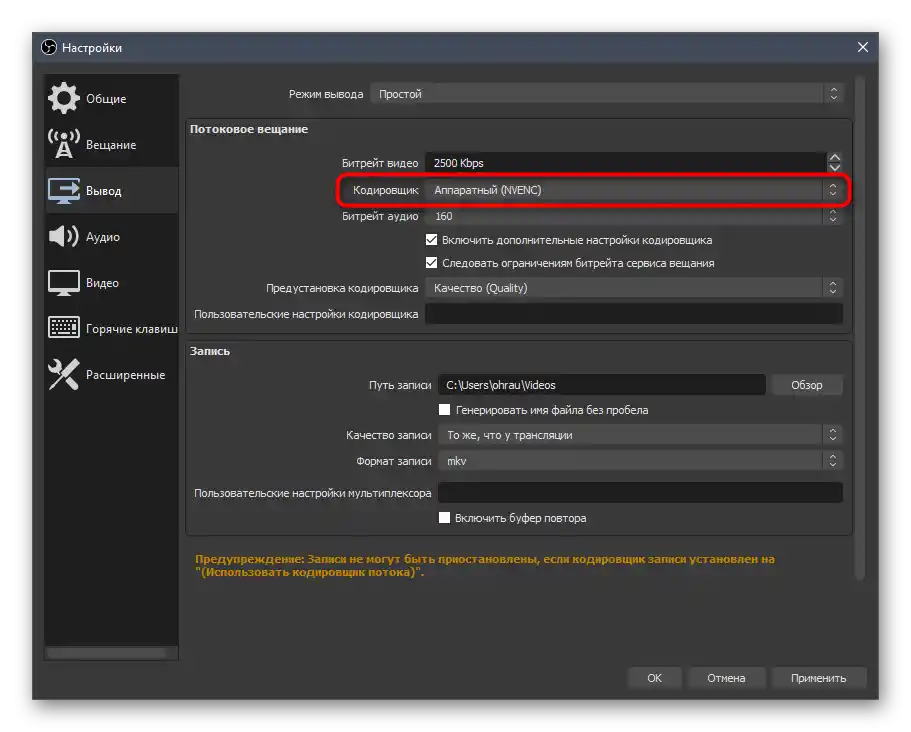
Task: Open the Формат записи mkv dropdown
Action: (638, 461)
